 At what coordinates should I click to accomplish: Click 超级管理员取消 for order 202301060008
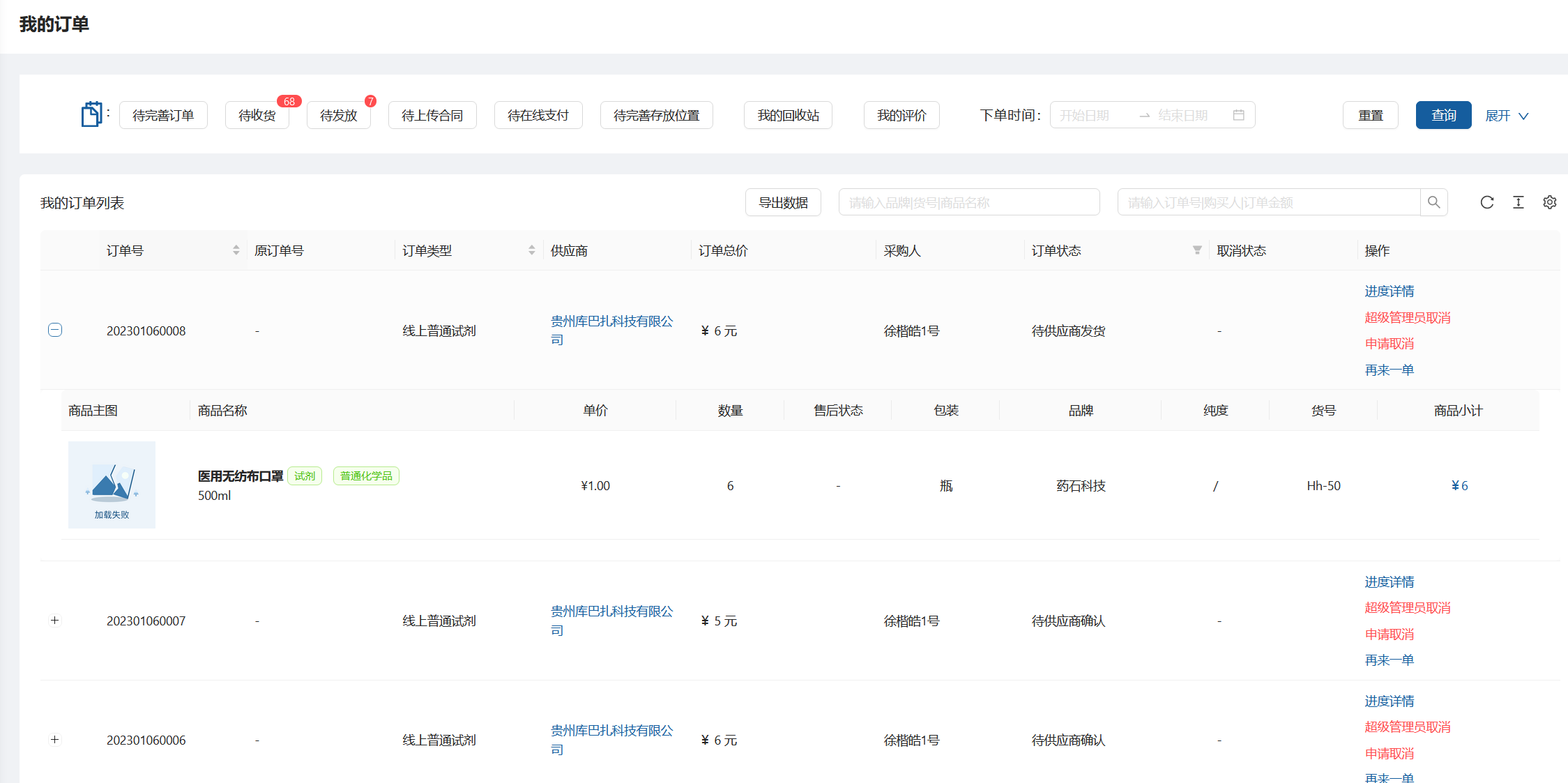(x=1408, y=318)
